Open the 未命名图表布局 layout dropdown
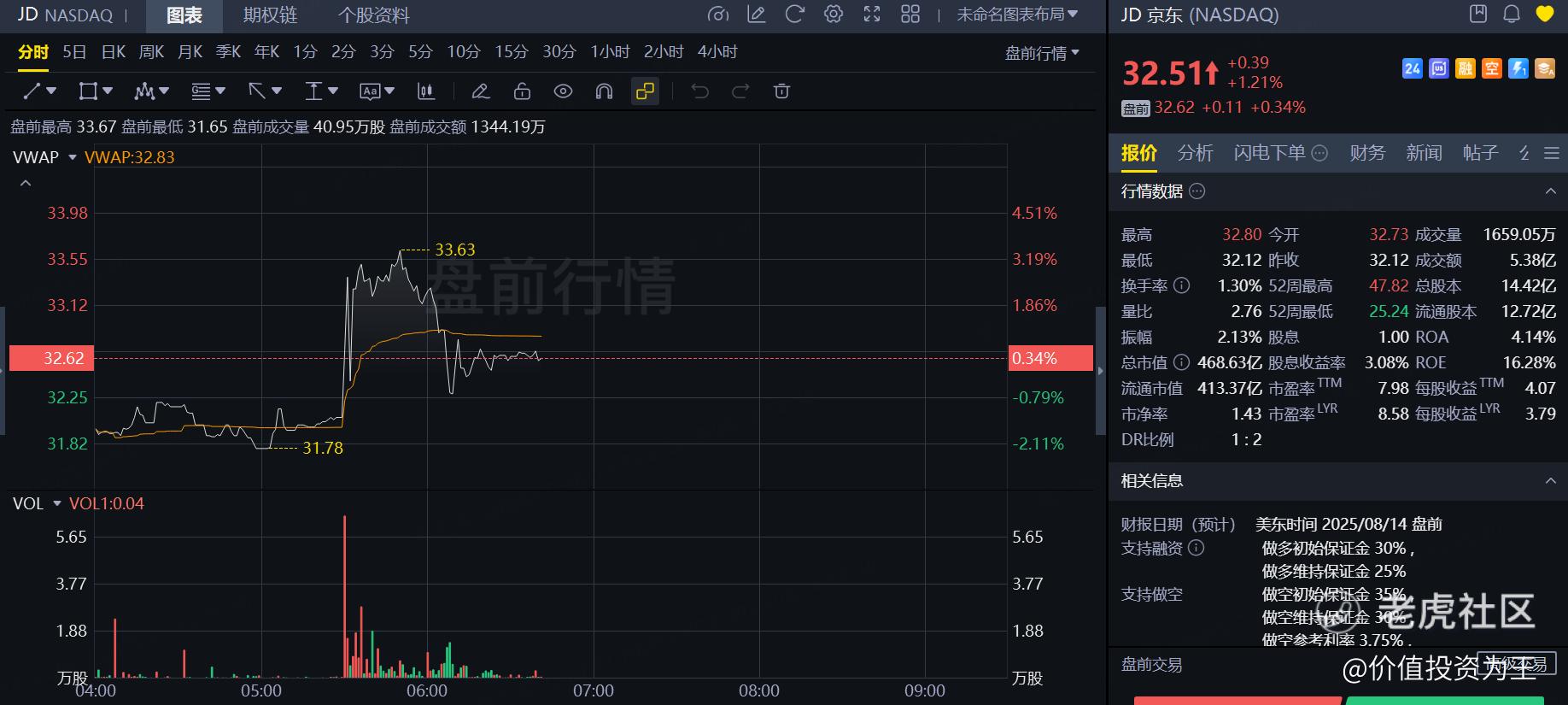 [x=1017, y=15]
